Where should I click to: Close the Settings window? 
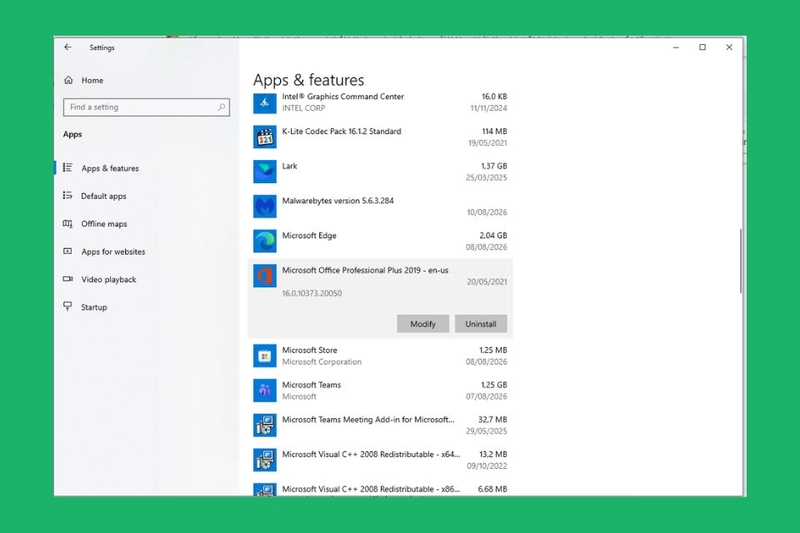pyautogui.click(x=729, y=47)
